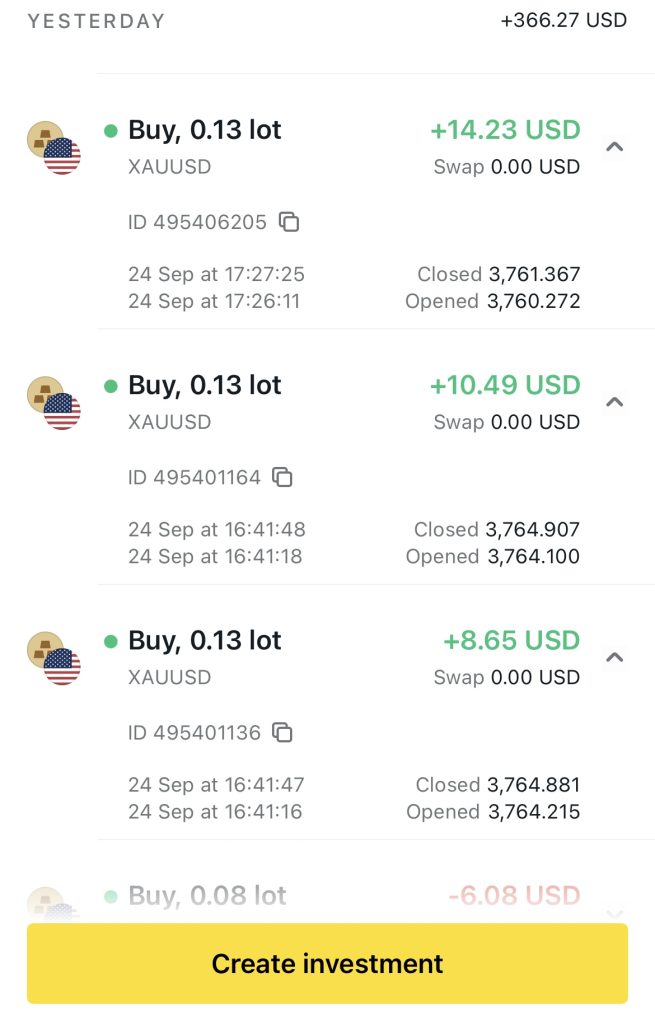Tap closed price 3,764.881

point(533,785)
